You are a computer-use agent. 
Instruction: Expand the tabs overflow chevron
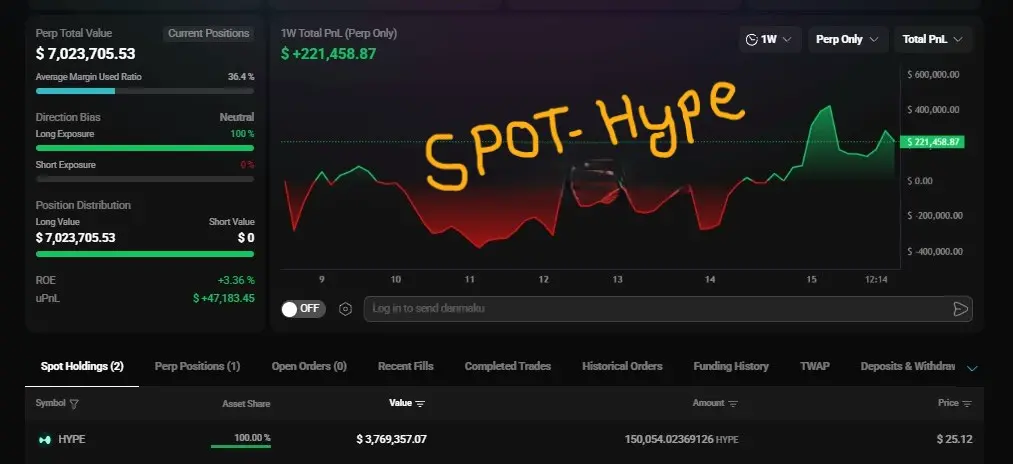point(972,368)
